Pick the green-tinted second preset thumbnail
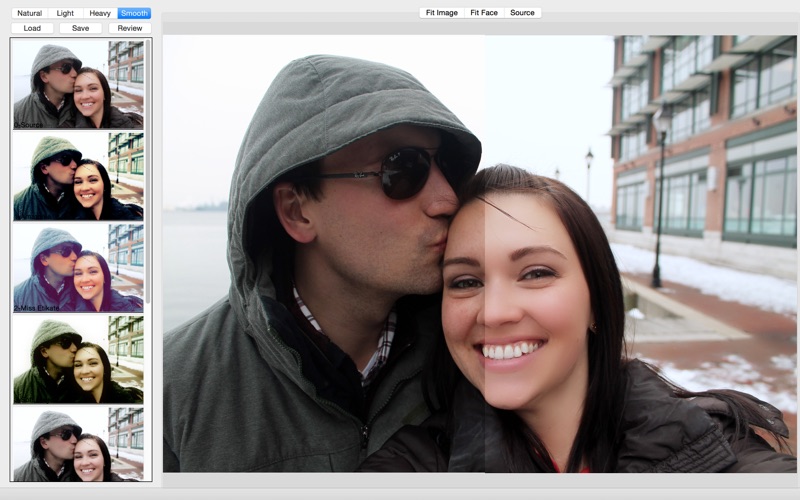This screenshot has height=500, width=800. (78, 177)
